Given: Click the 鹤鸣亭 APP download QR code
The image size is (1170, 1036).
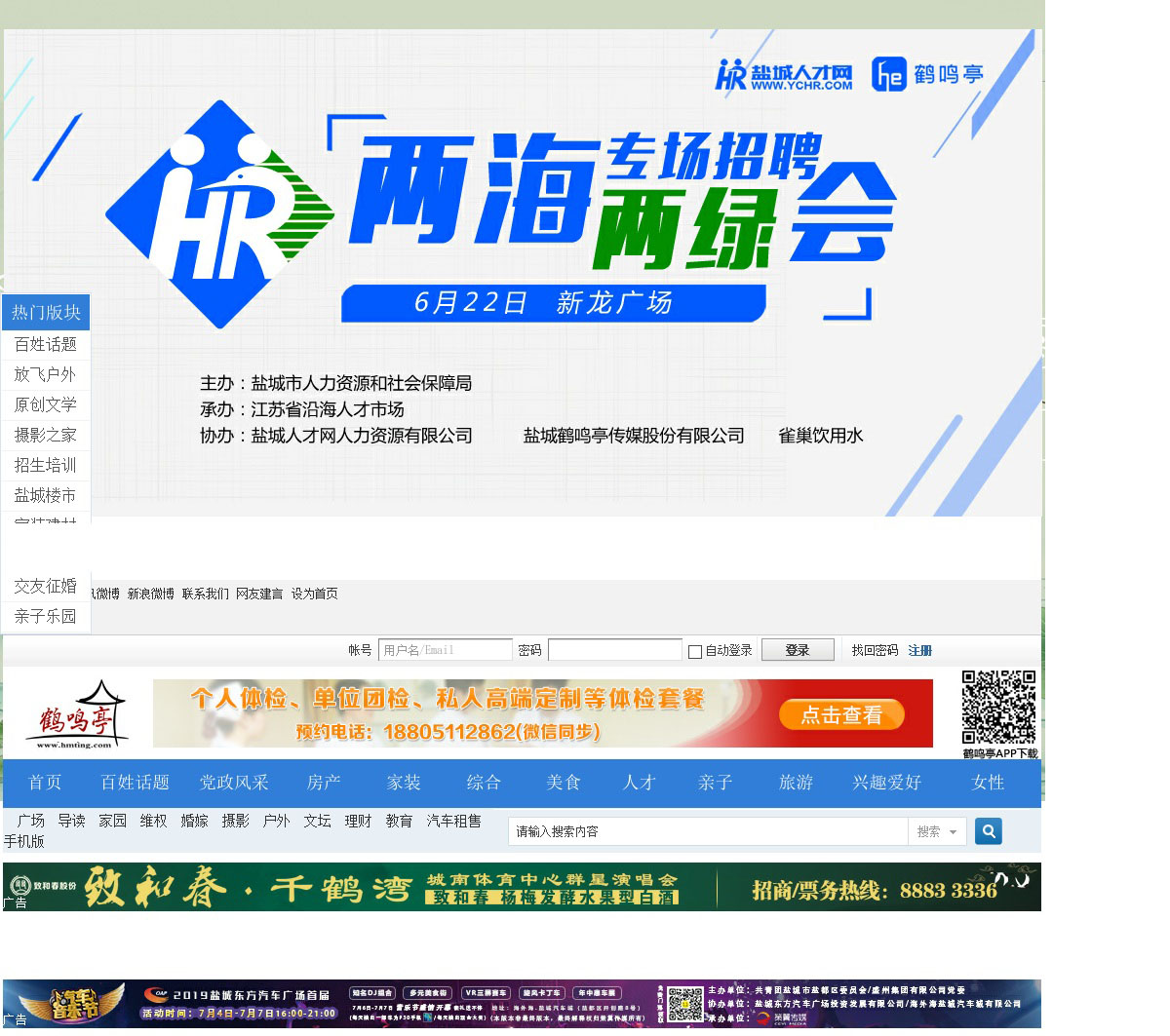Looking at the screenshot, I should coord(998,709).
